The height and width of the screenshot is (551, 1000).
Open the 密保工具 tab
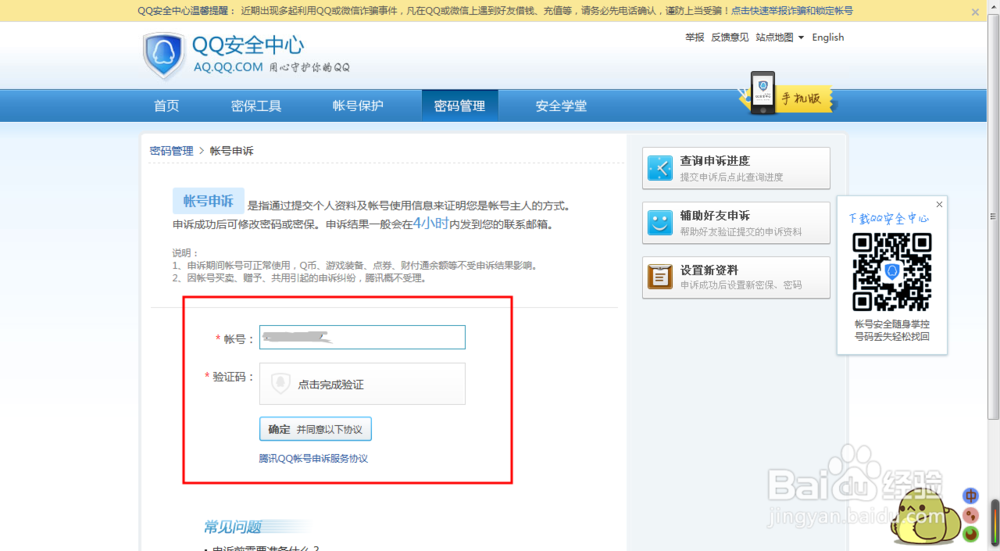(x=256, y=106)
